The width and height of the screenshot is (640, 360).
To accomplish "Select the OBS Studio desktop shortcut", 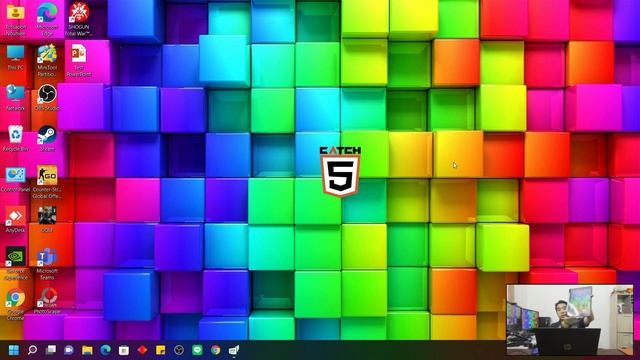I will (47, 98).
